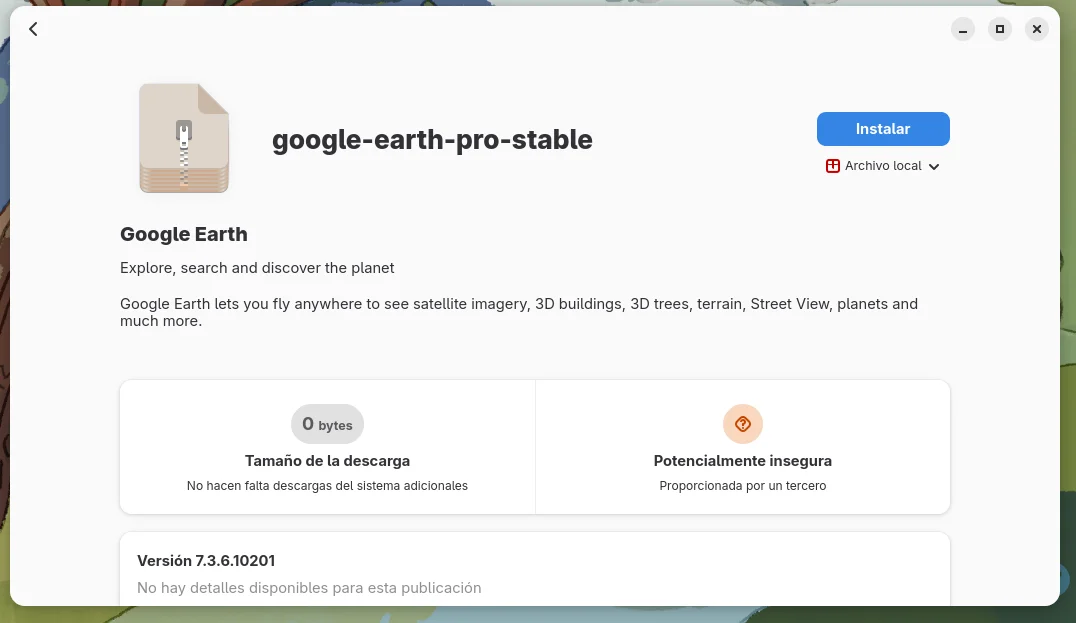The height and width of the screenshot is (623, 1076).
Task: Click the 0 bytes size badge
Action: [x=327, y=424]
